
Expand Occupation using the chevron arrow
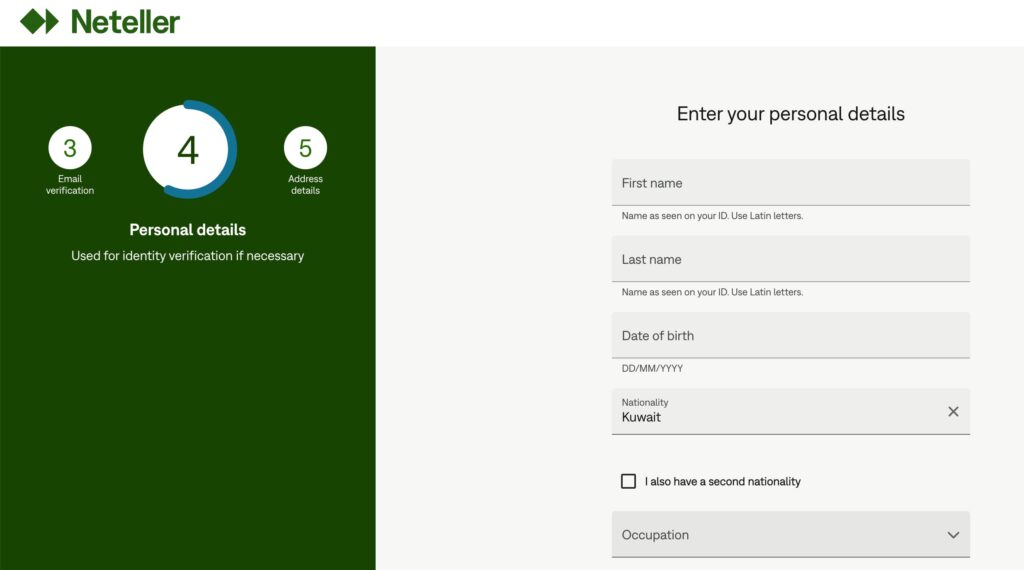click(x=953, y=535)
